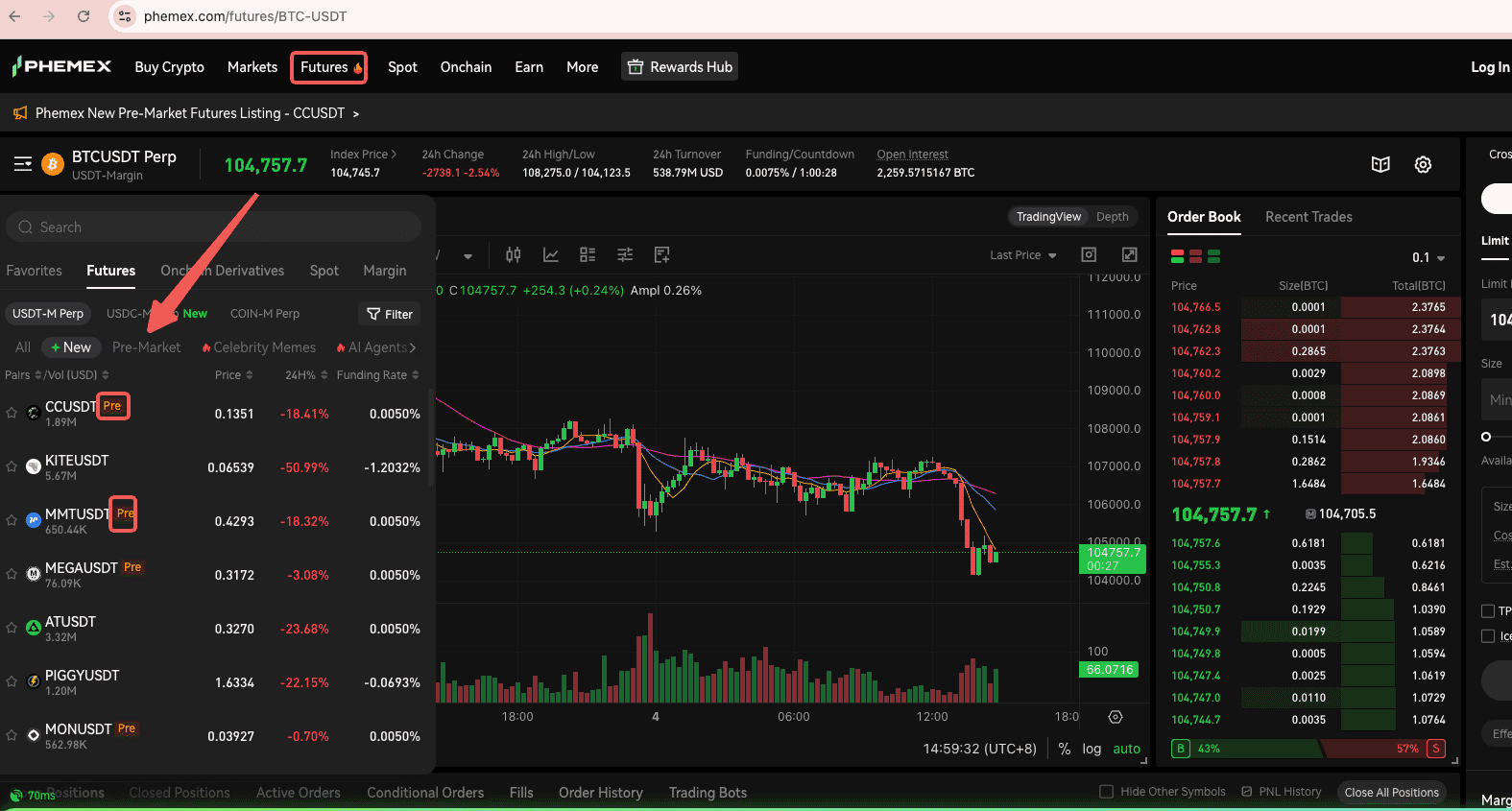Favorite the MMTUSDT pair star

[12, 520]
